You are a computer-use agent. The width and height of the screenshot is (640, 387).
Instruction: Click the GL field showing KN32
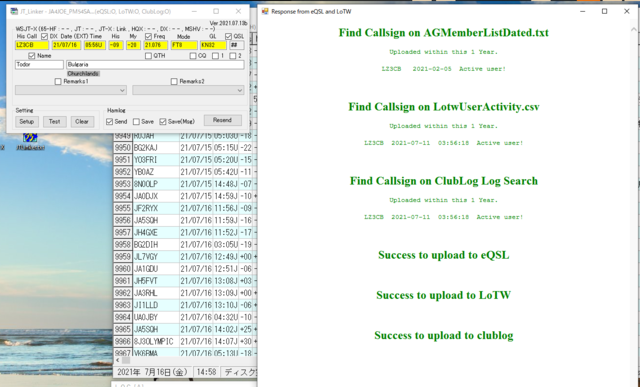pos(213,45)
